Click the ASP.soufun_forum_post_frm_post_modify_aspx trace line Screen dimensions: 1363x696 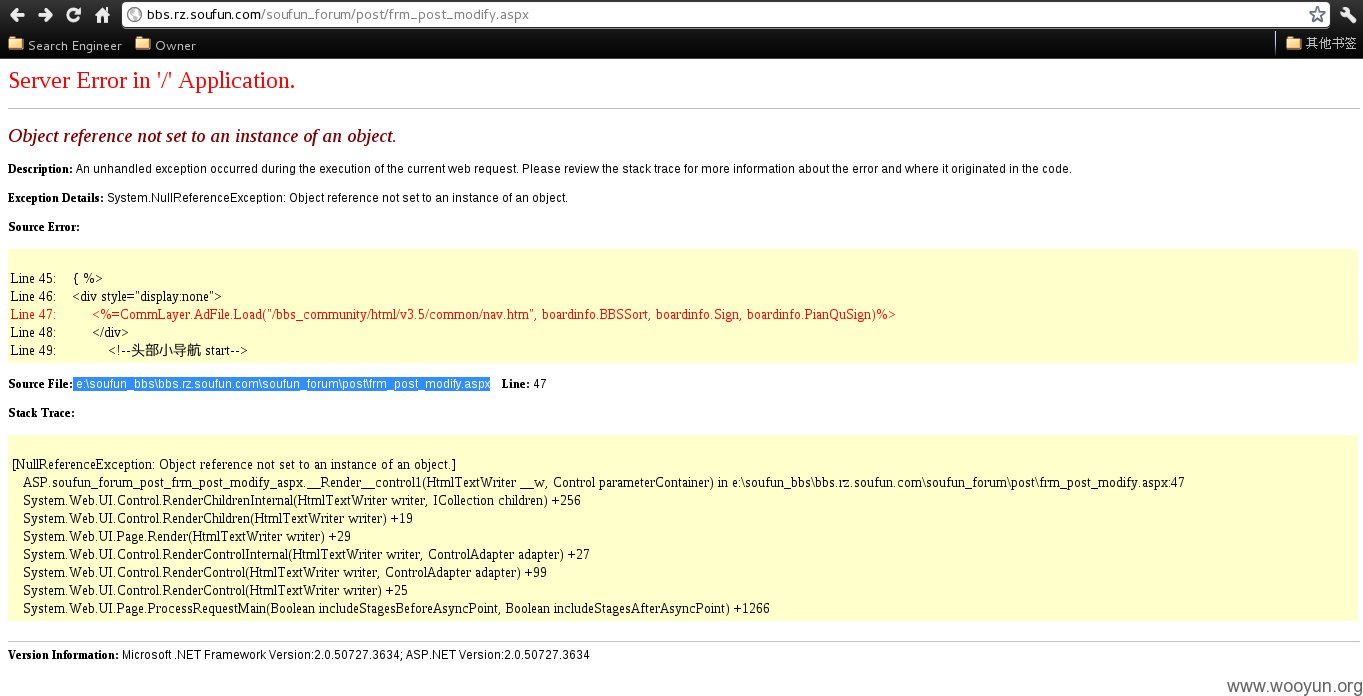point(603,483)
